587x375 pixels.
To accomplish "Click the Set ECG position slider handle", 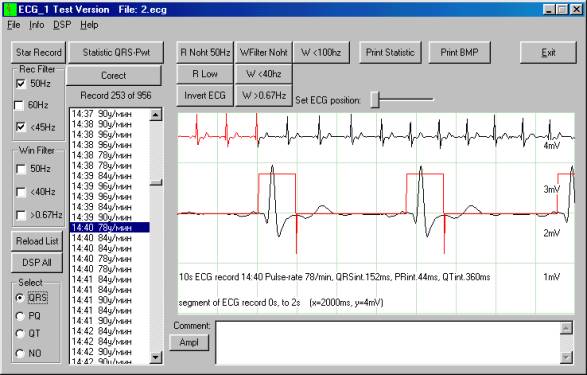I will (375, 100).
